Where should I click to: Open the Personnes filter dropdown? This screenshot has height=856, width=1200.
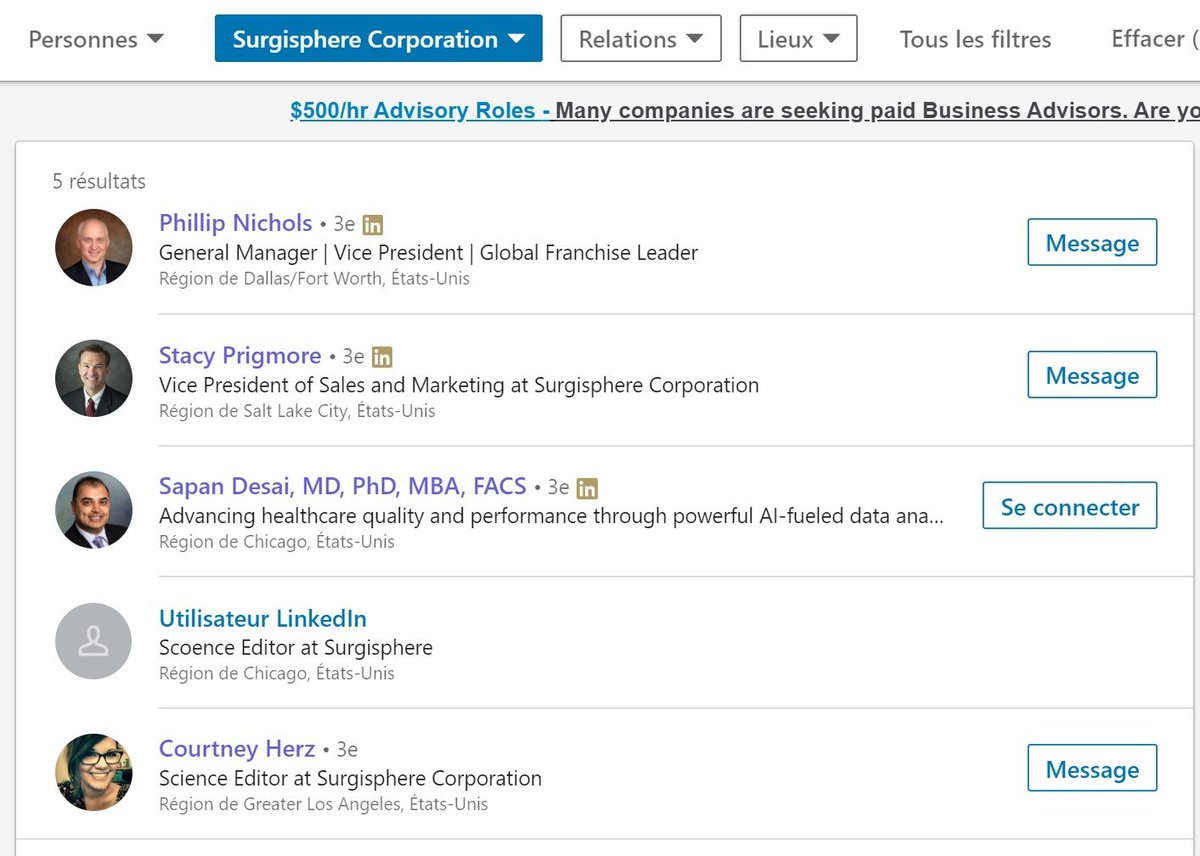click(96, 40)
